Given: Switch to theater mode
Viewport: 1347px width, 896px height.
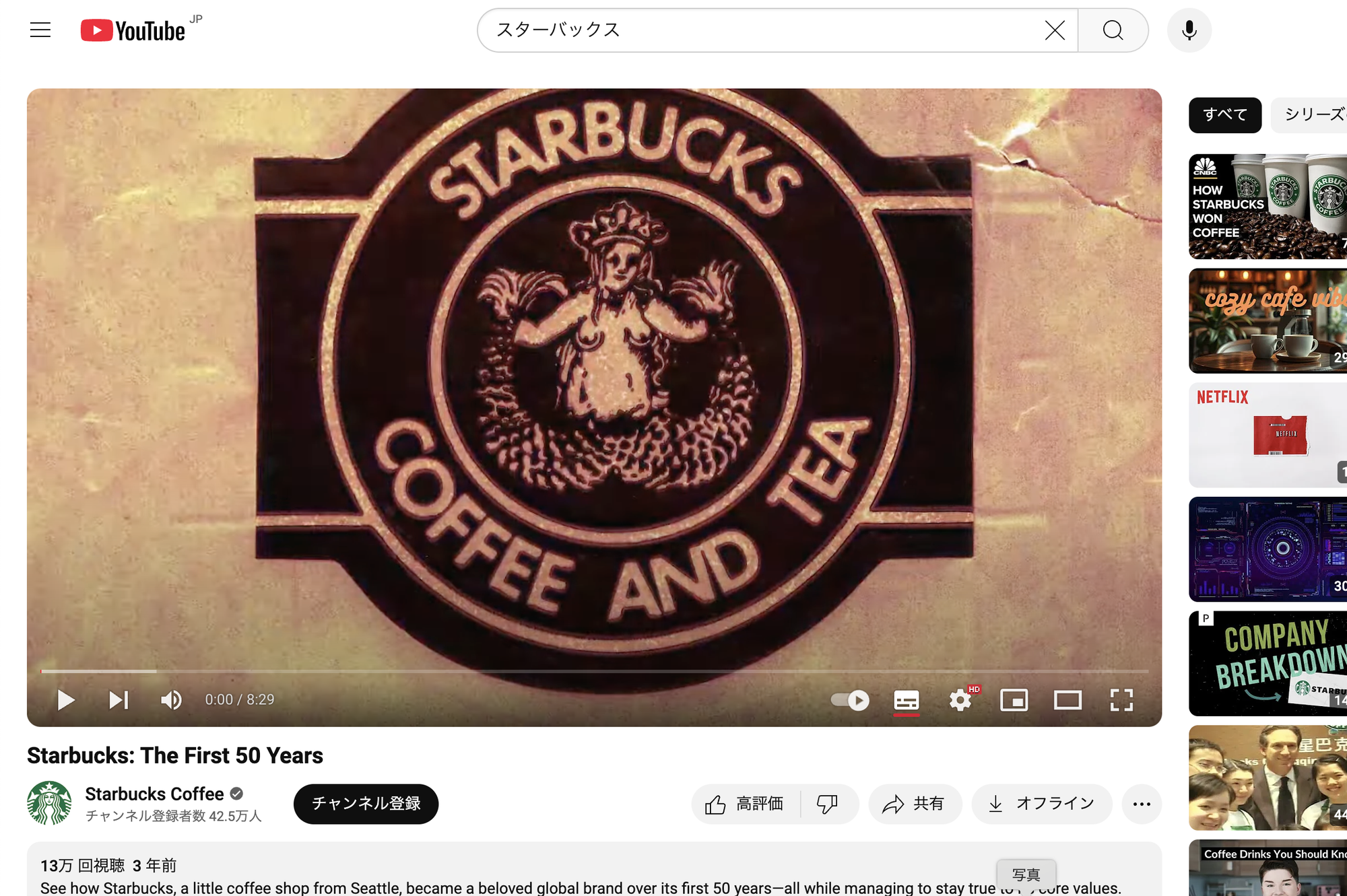Looking at the screenshot, I should [1067, 700].
